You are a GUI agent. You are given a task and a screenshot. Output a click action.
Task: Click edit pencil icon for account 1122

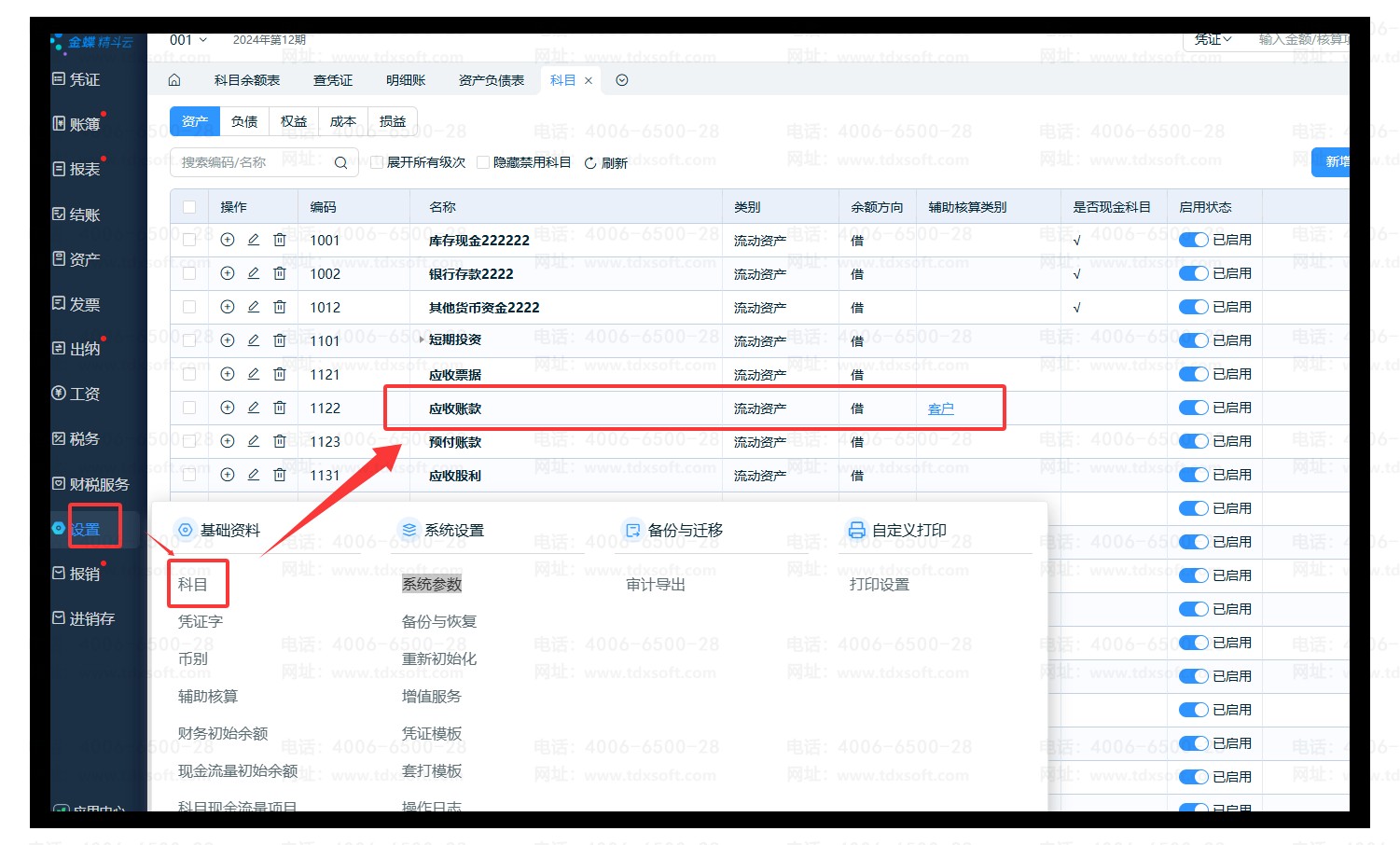[x=254, y=408]
